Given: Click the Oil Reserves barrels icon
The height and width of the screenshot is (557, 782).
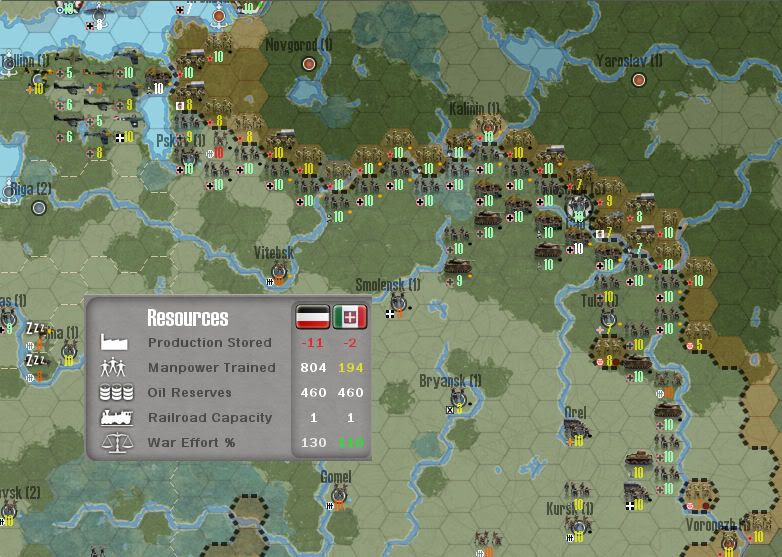Looking at the screenshot, I should tap(115, 393).
